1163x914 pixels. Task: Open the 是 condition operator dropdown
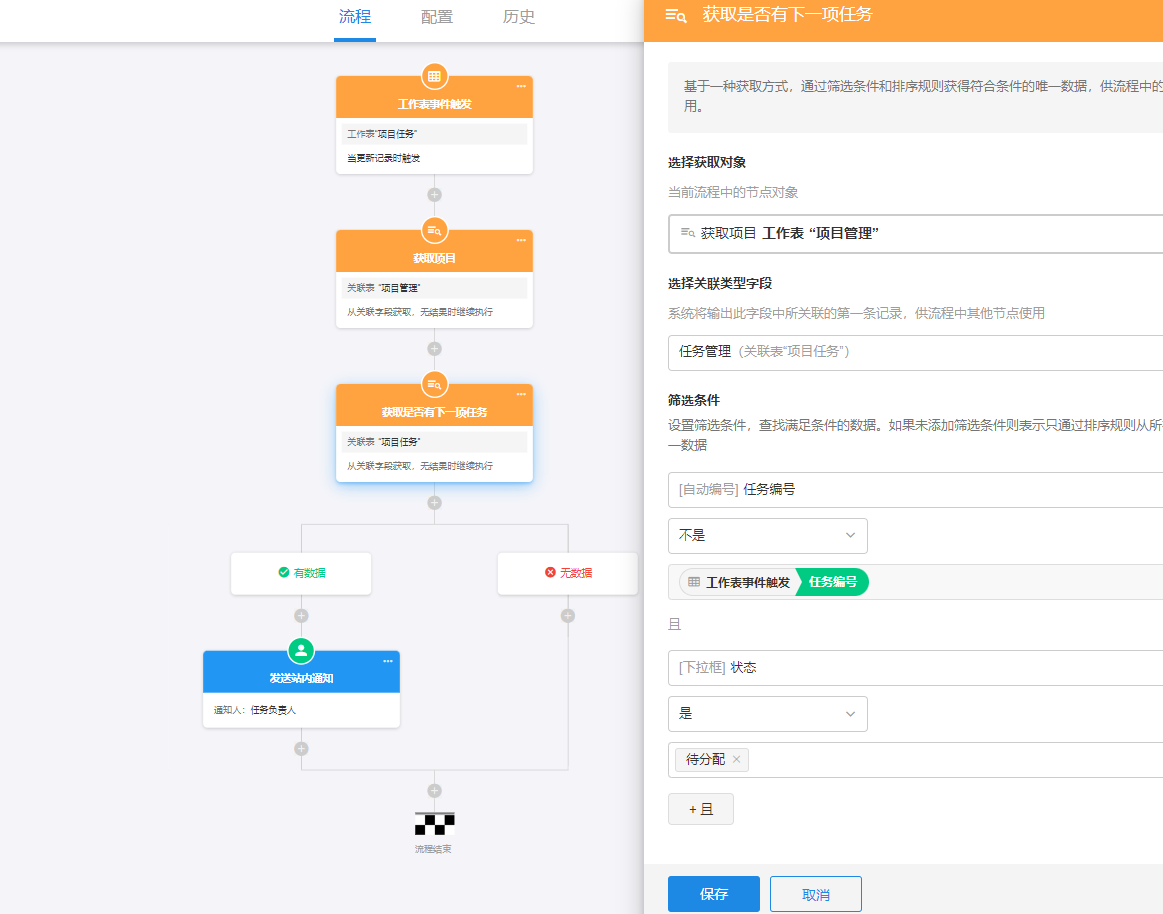pyautogui.click(x=767, y=714)
